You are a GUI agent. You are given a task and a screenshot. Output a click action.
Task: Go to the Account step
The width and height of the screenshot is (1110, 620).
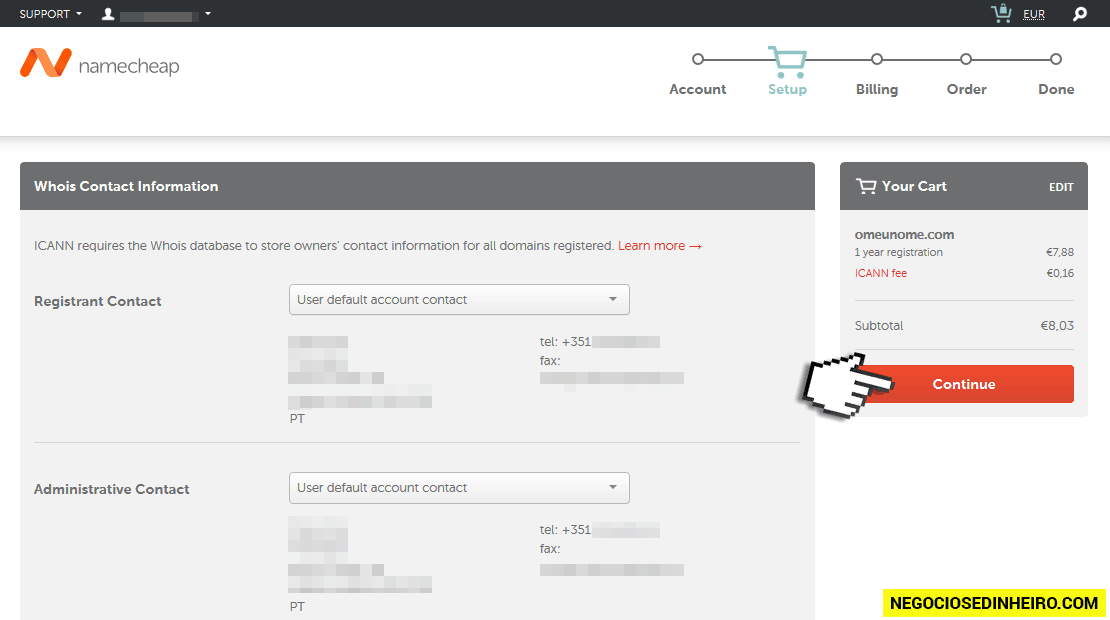697,89
